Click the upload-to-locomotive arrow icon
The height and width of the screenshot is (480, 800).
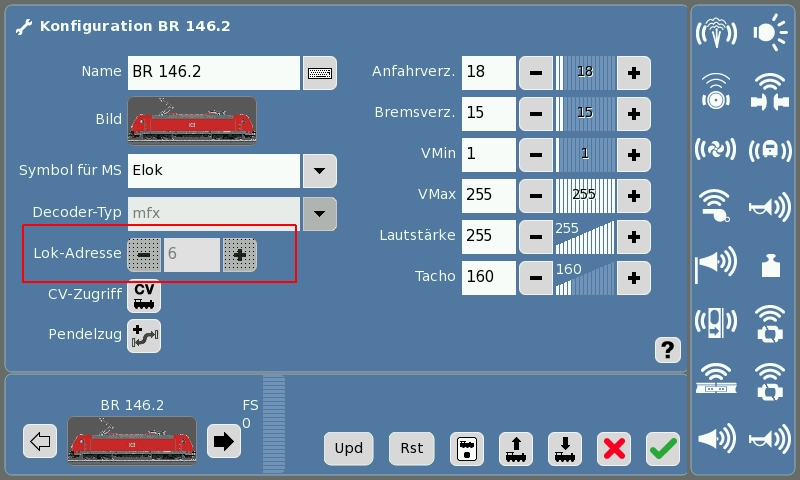coord(515,448)
